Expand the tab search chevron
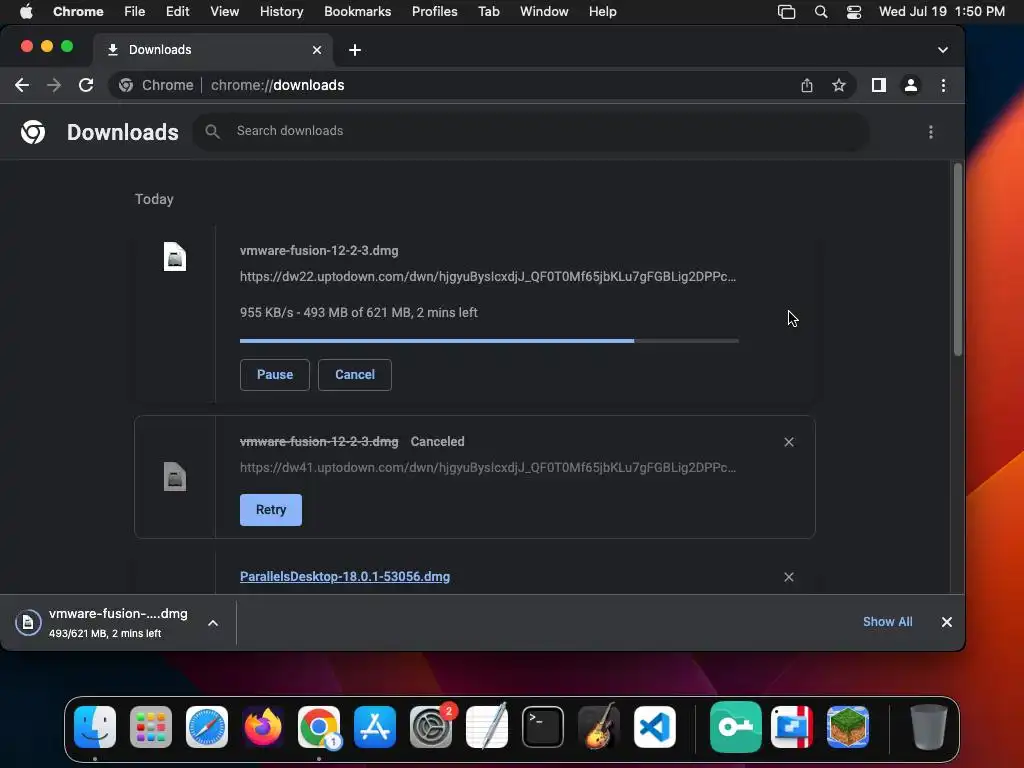1024x768 pixels. click(943, 50)
